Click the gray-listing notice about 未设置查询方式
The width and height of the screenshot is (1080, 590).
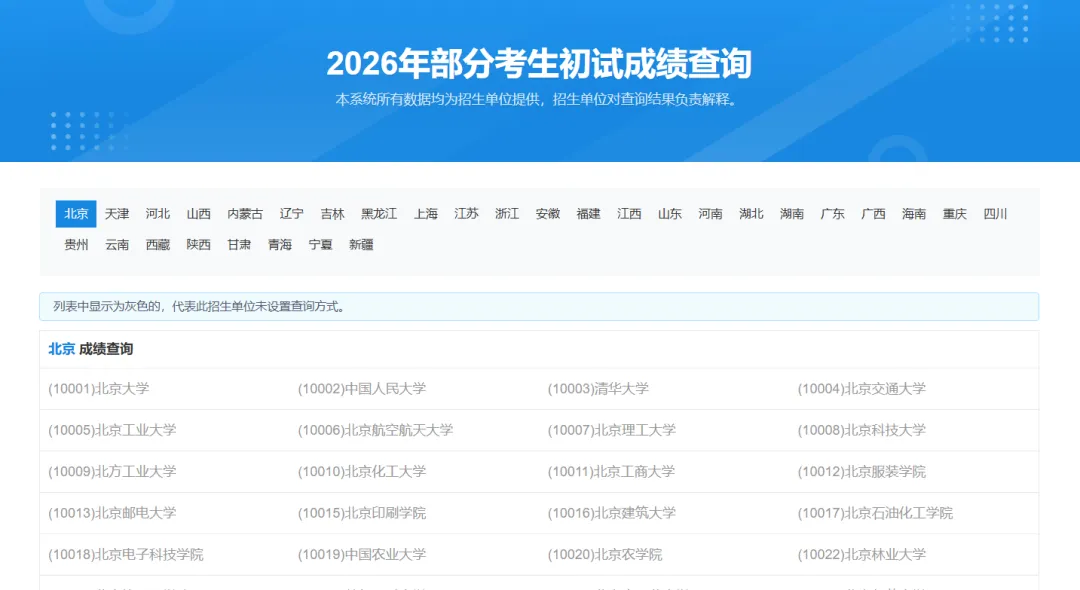(x=539, y=306)
